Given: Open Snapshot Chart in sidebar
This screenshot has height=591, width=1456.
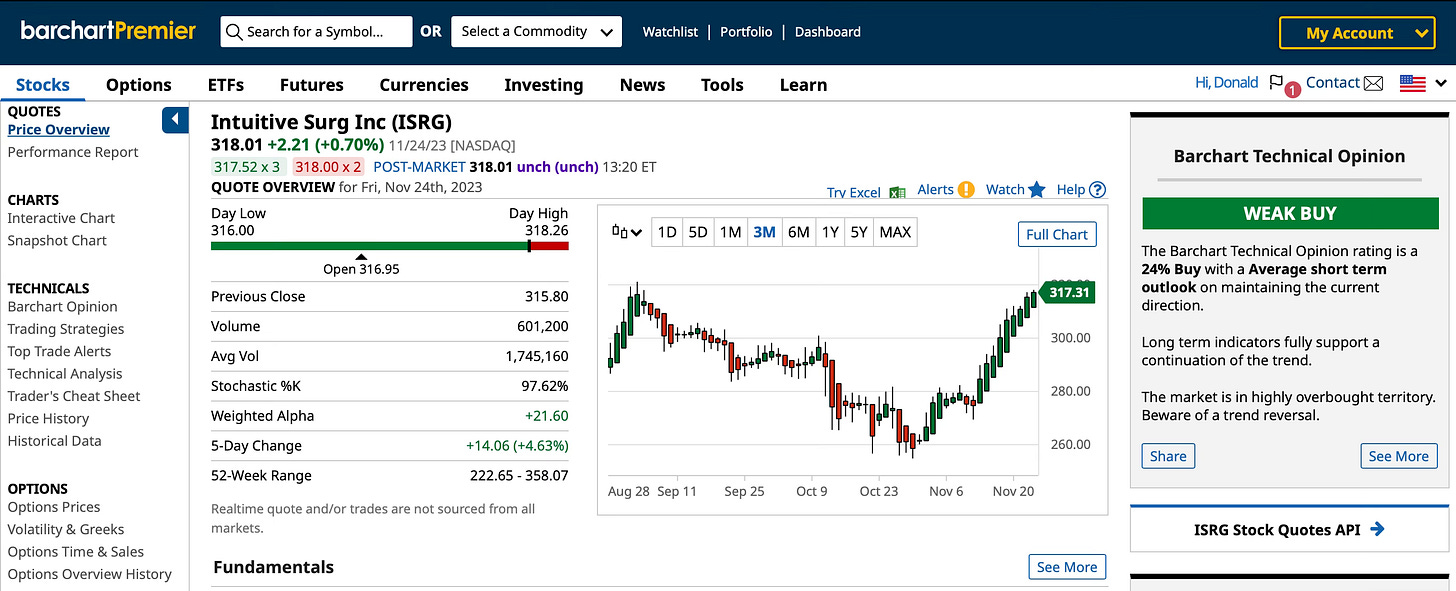Looking at the screenshot, I should coord(57,240).
